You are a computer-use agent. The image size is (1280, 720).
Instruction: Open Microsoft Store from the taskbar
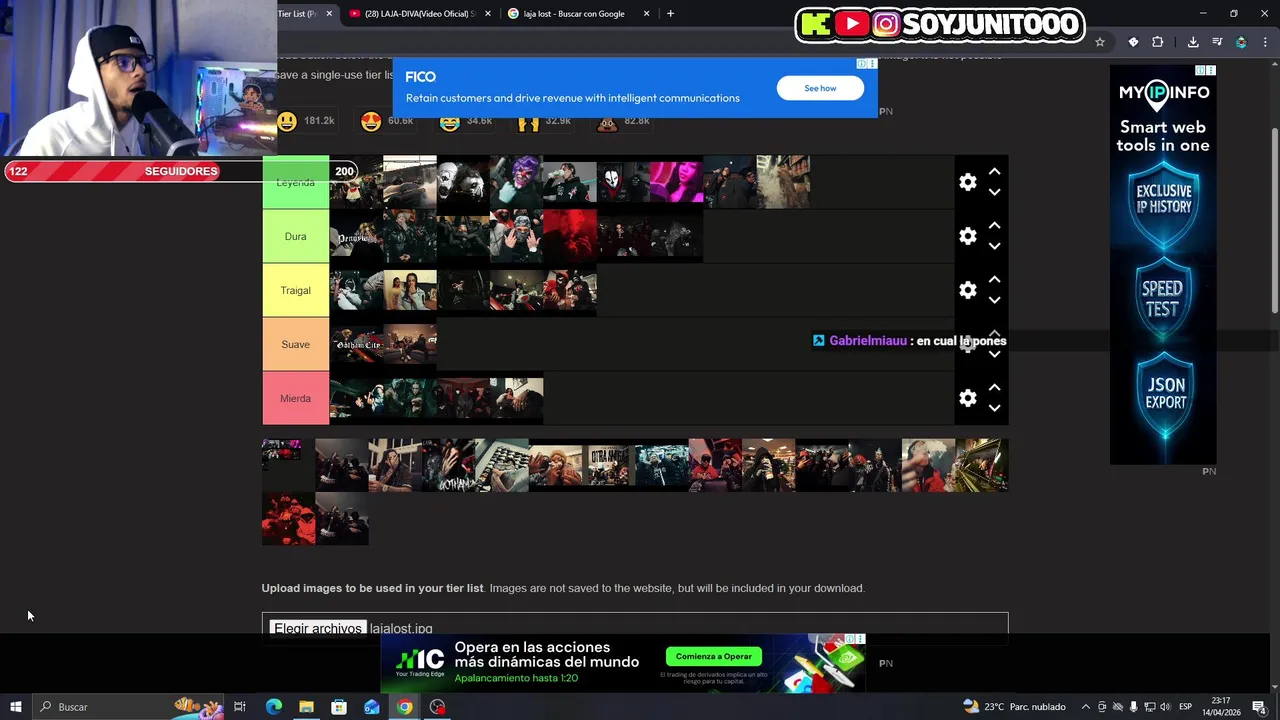point(339,707)
